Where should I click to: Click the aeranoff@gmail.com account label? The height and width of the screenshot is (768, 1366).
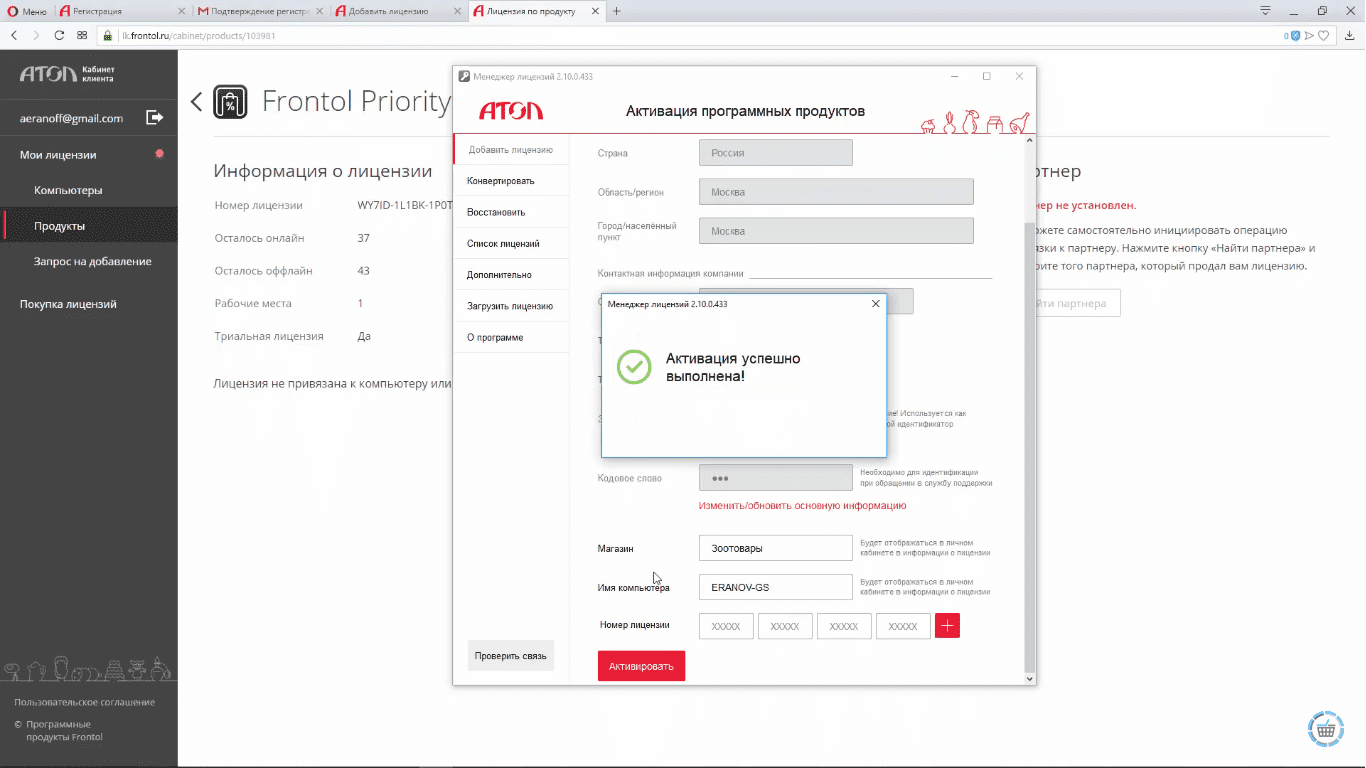pyautogui.click(x=71, y=118)
